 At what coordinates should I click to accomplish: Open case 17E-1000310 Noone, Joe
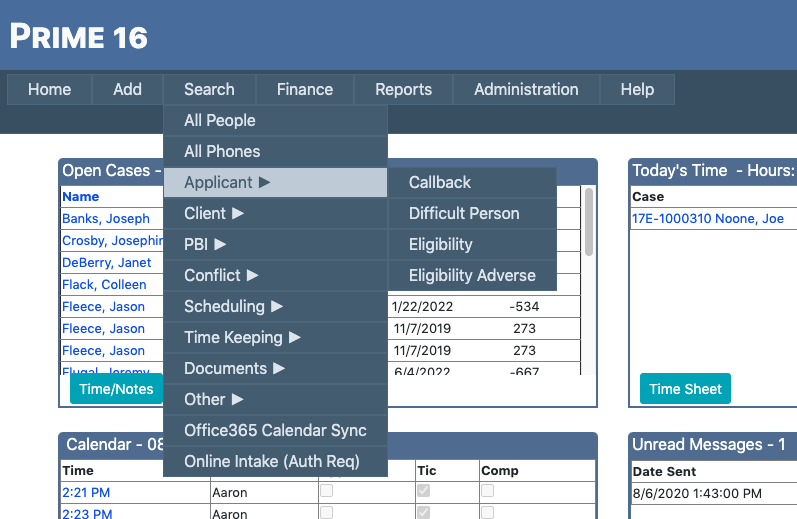(x=708, y=219)
